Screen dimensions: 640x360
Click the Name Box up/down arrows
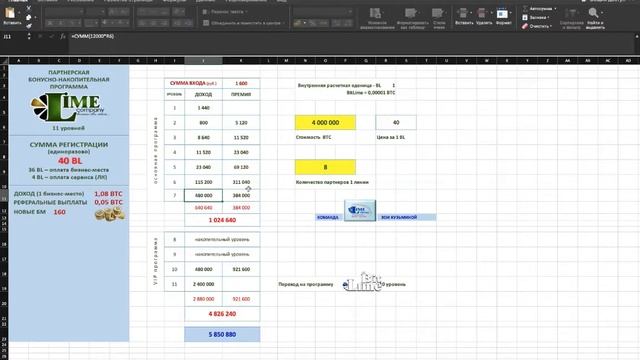click(29, 36)
